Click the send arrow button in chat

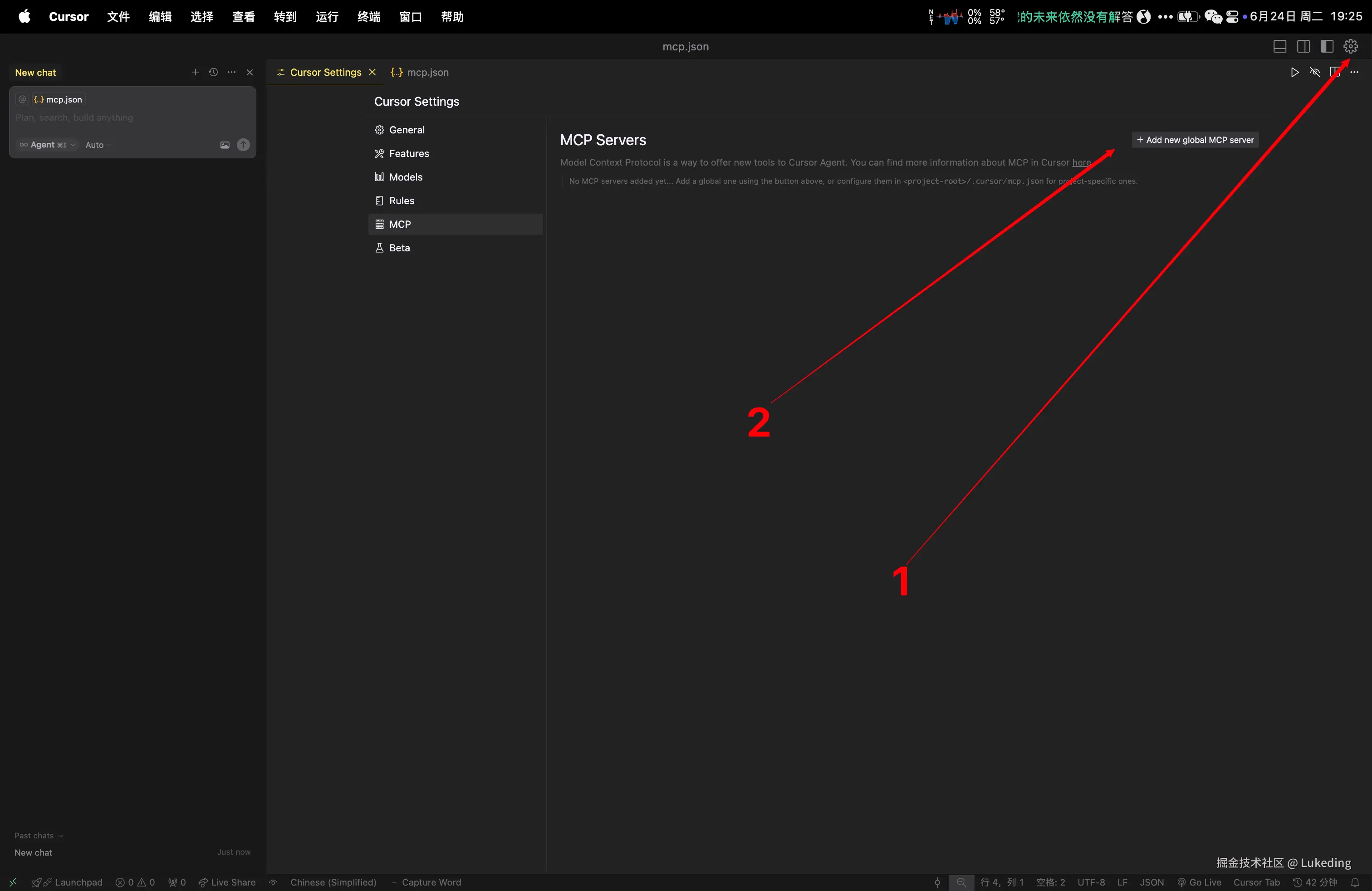click(244, 145)
